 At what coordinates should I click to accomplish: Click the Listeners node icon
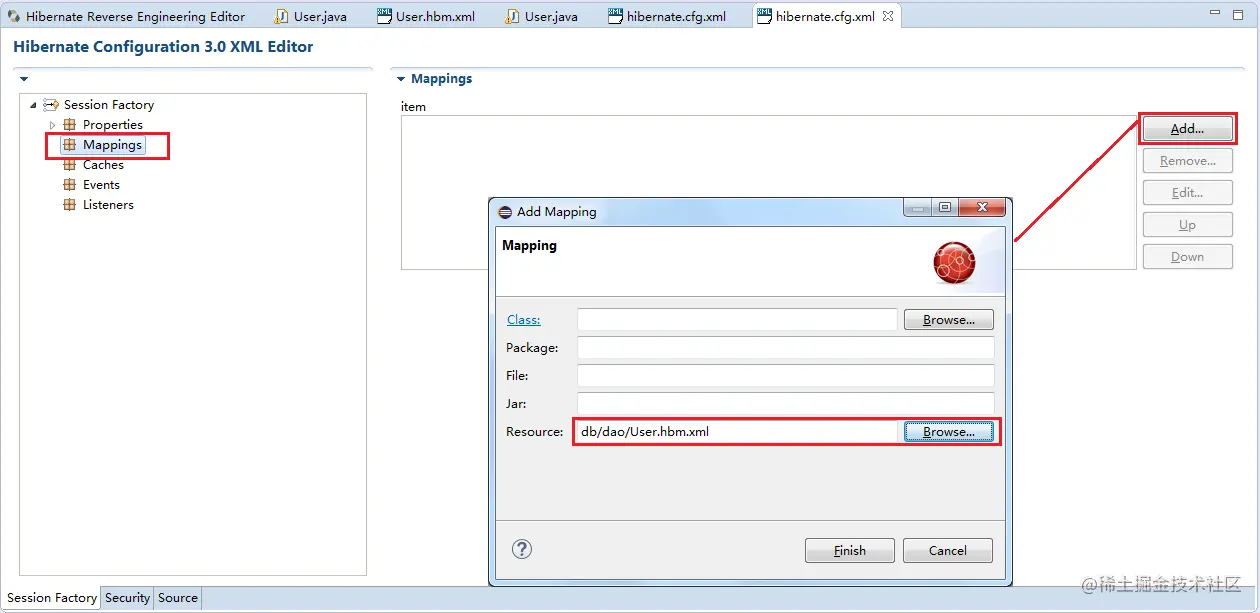[69, 205]
